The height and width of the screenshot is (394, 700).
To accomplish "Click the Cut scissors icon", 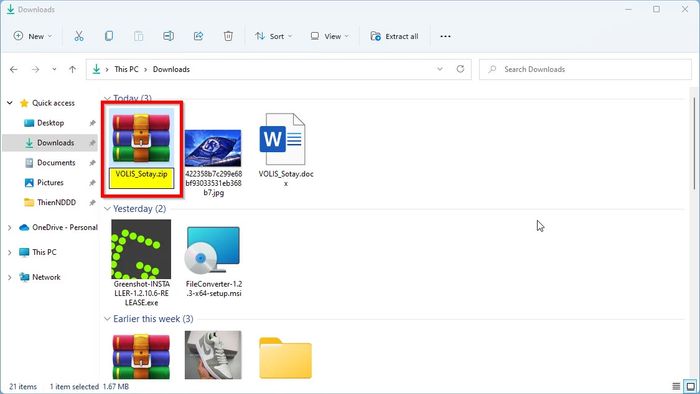I will tap(79, 36).
